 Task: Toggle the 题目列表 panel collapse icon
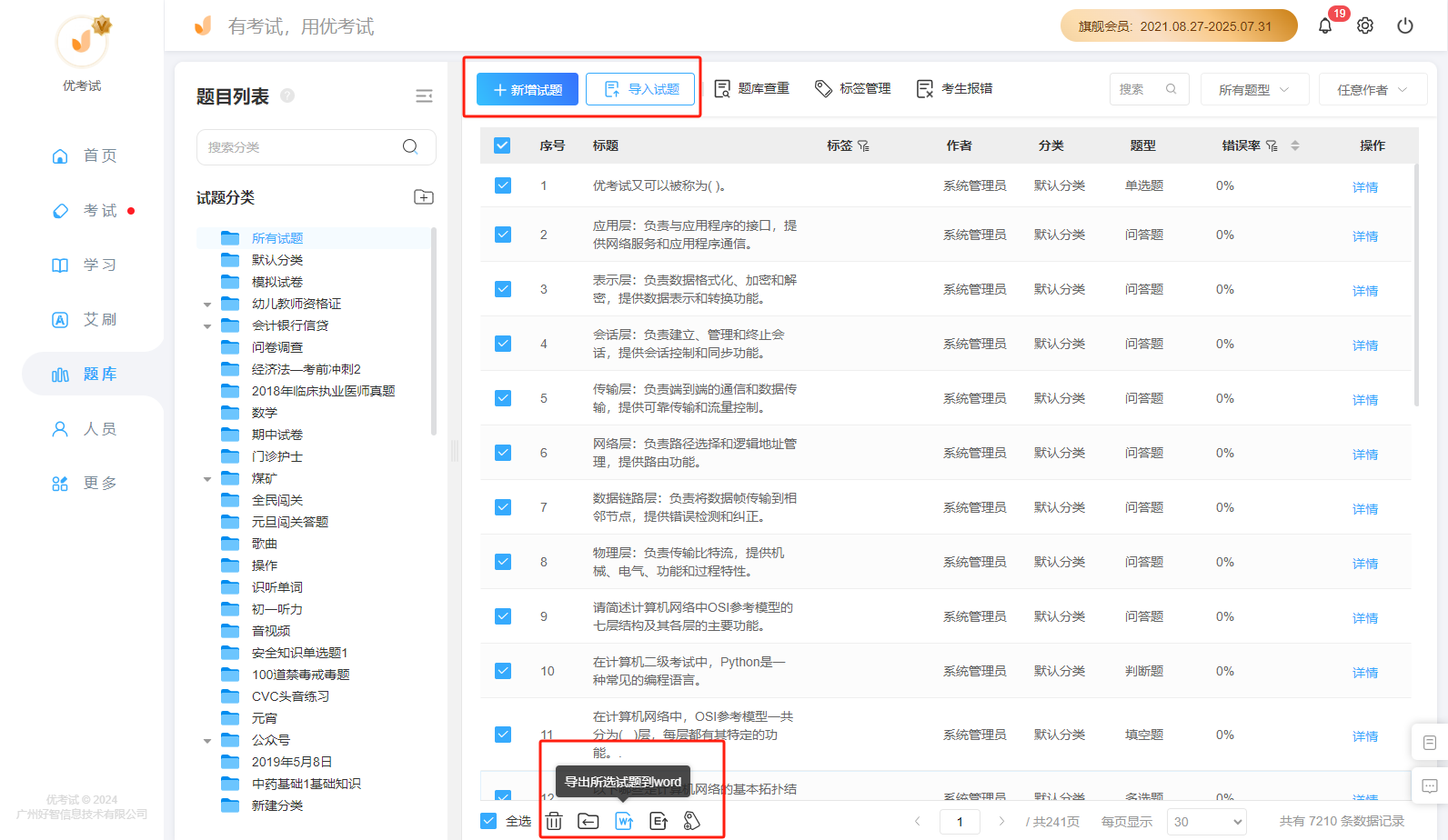tap(424, 96)
